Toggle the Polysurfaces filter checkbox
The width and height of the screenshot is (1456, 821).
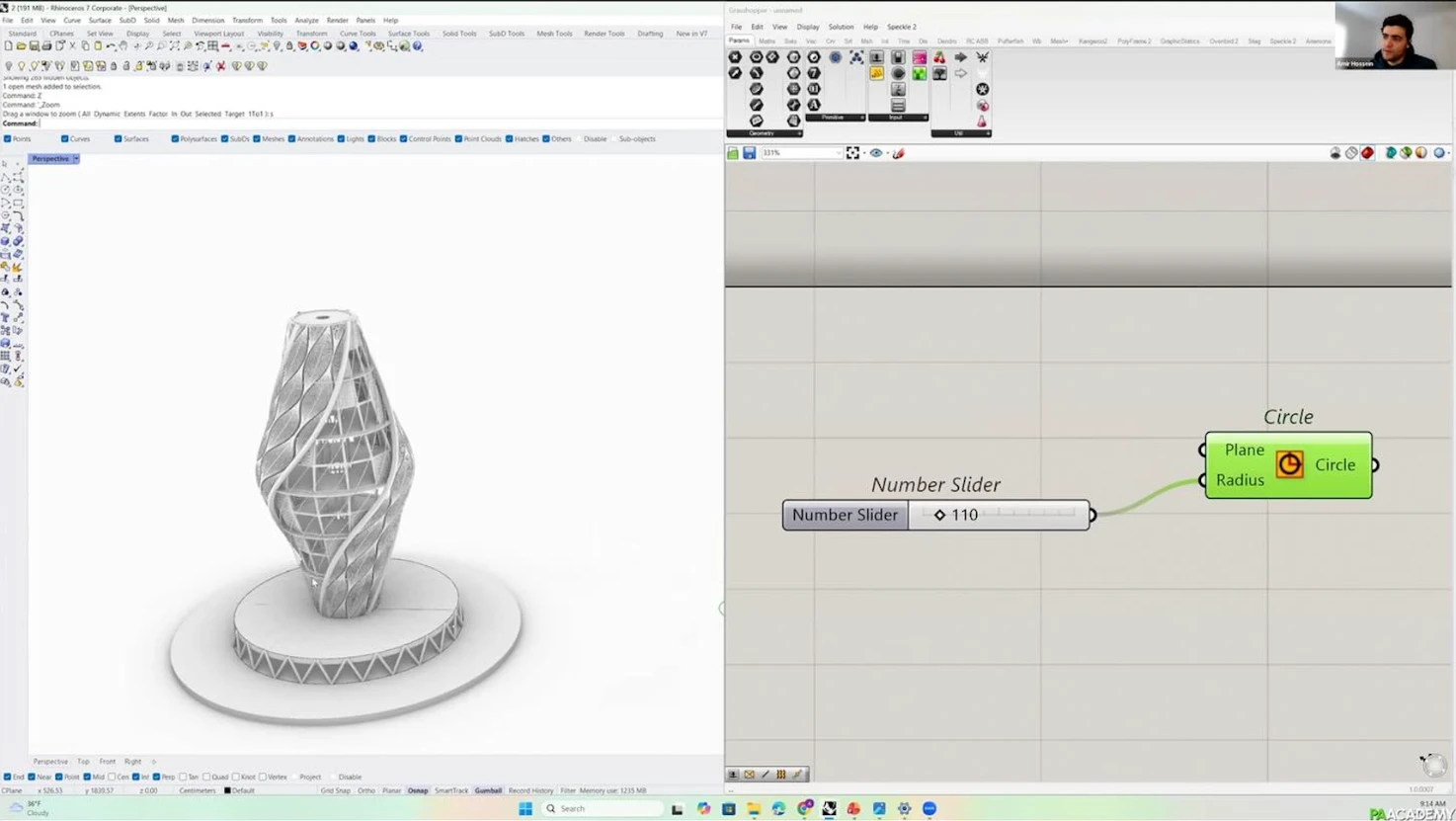point(175,139)
